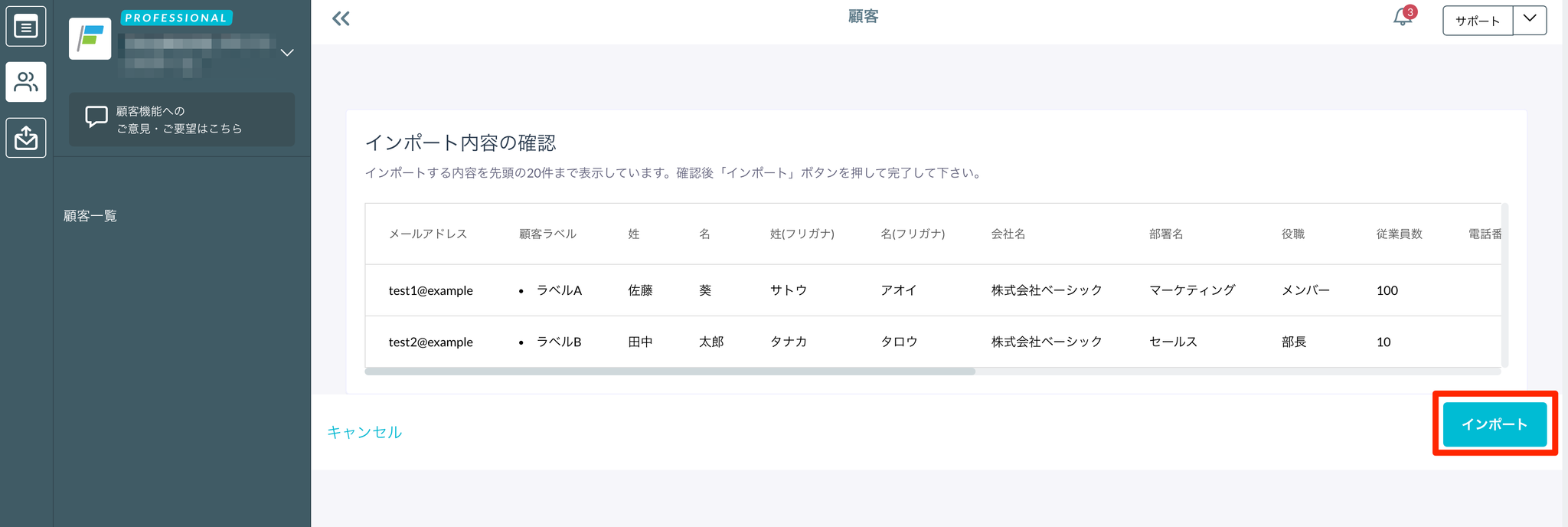Open the サポート dropdown arrow

(x=1530, y=20)
